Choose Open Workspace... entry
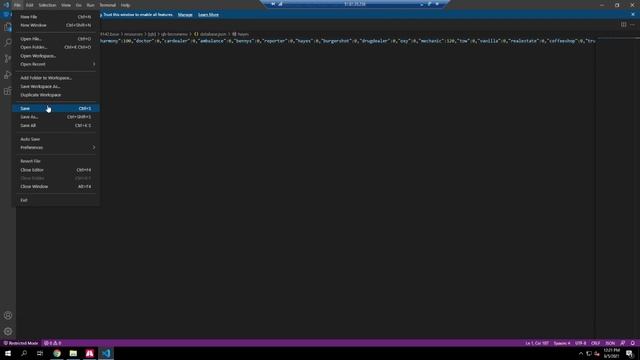 tap(56, 56)
